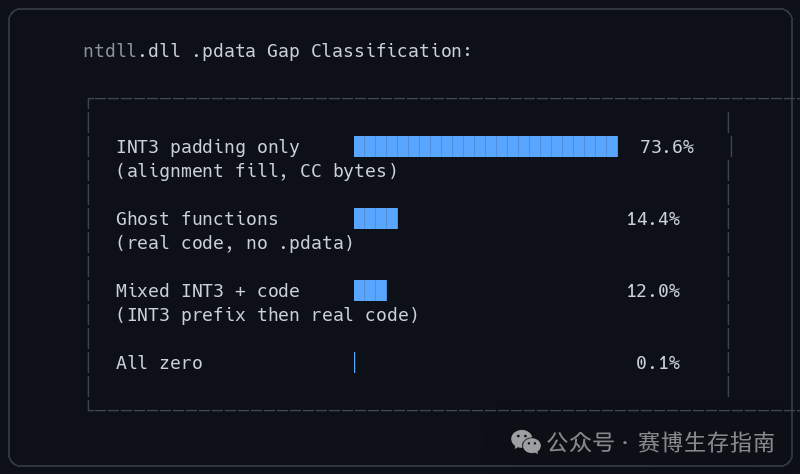Click the 0.1% percentage value
The image size is (800, 474).
[658, 363]
